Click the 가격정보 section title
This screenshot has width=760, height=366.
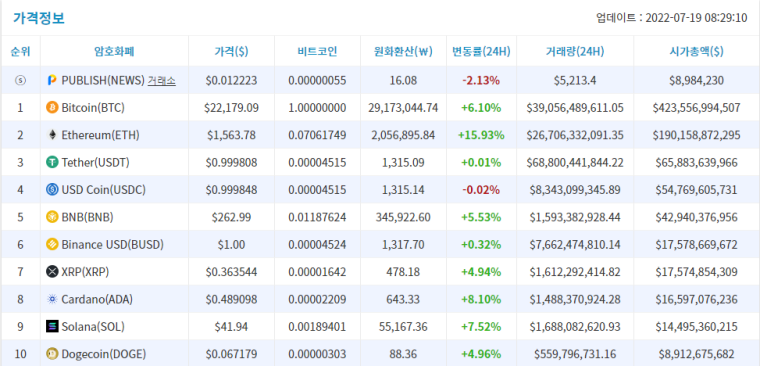39,18
